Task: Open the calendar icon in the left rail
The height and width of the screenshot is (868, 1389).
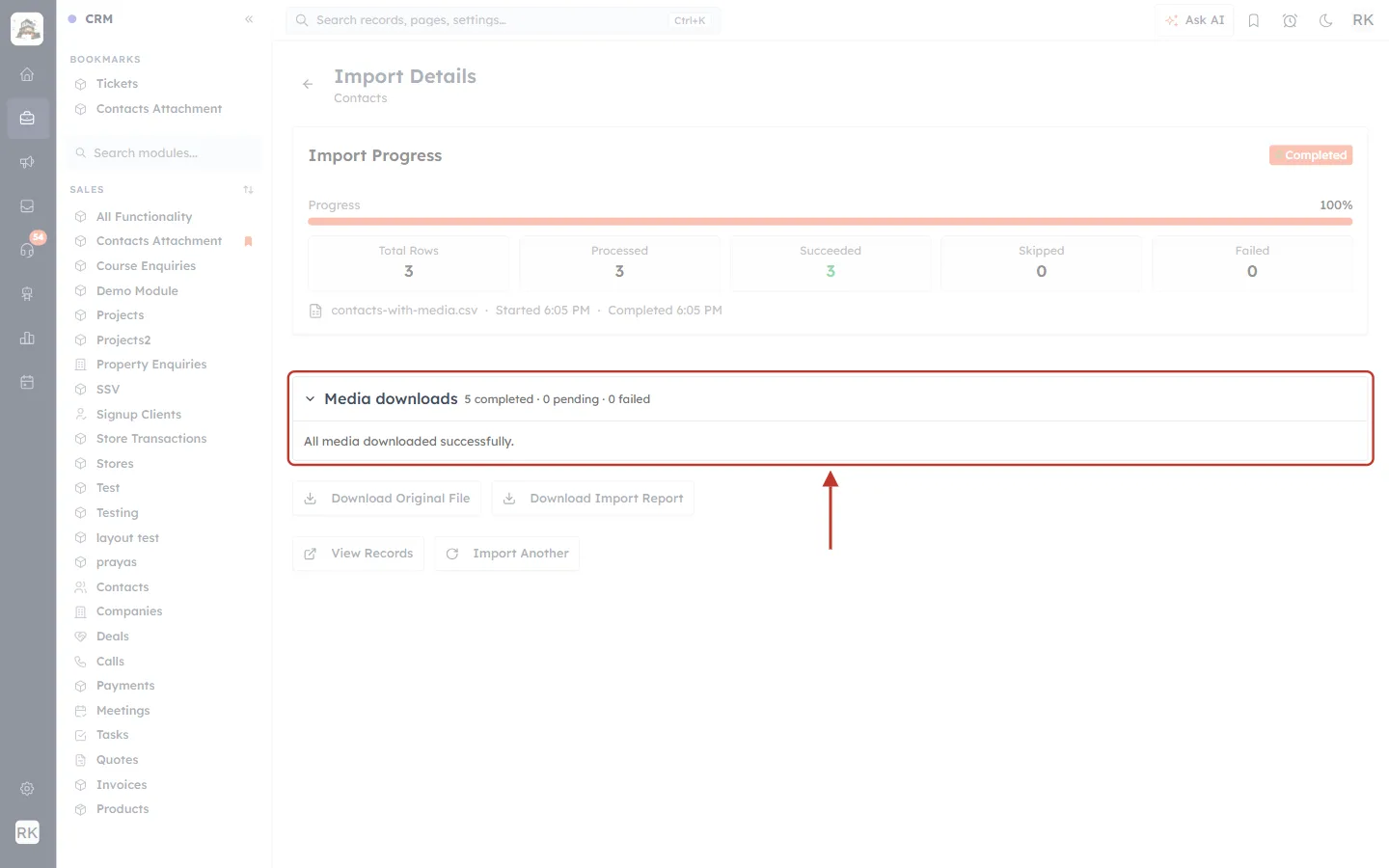Action: click(x=27, y=382)
